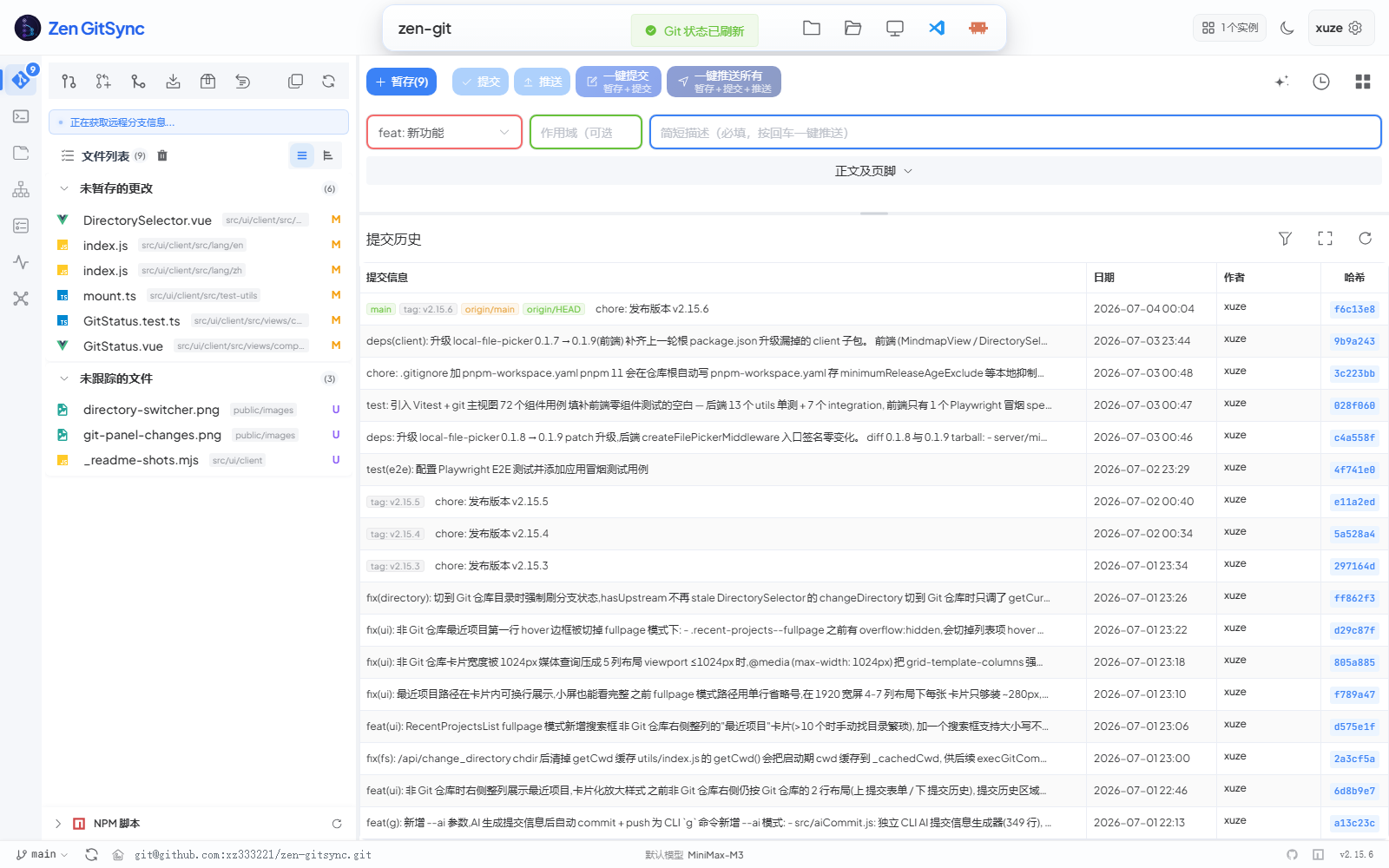Click the download/pull toolbar icon
Screen dimensions: 1389x868
tap(173, 81)
